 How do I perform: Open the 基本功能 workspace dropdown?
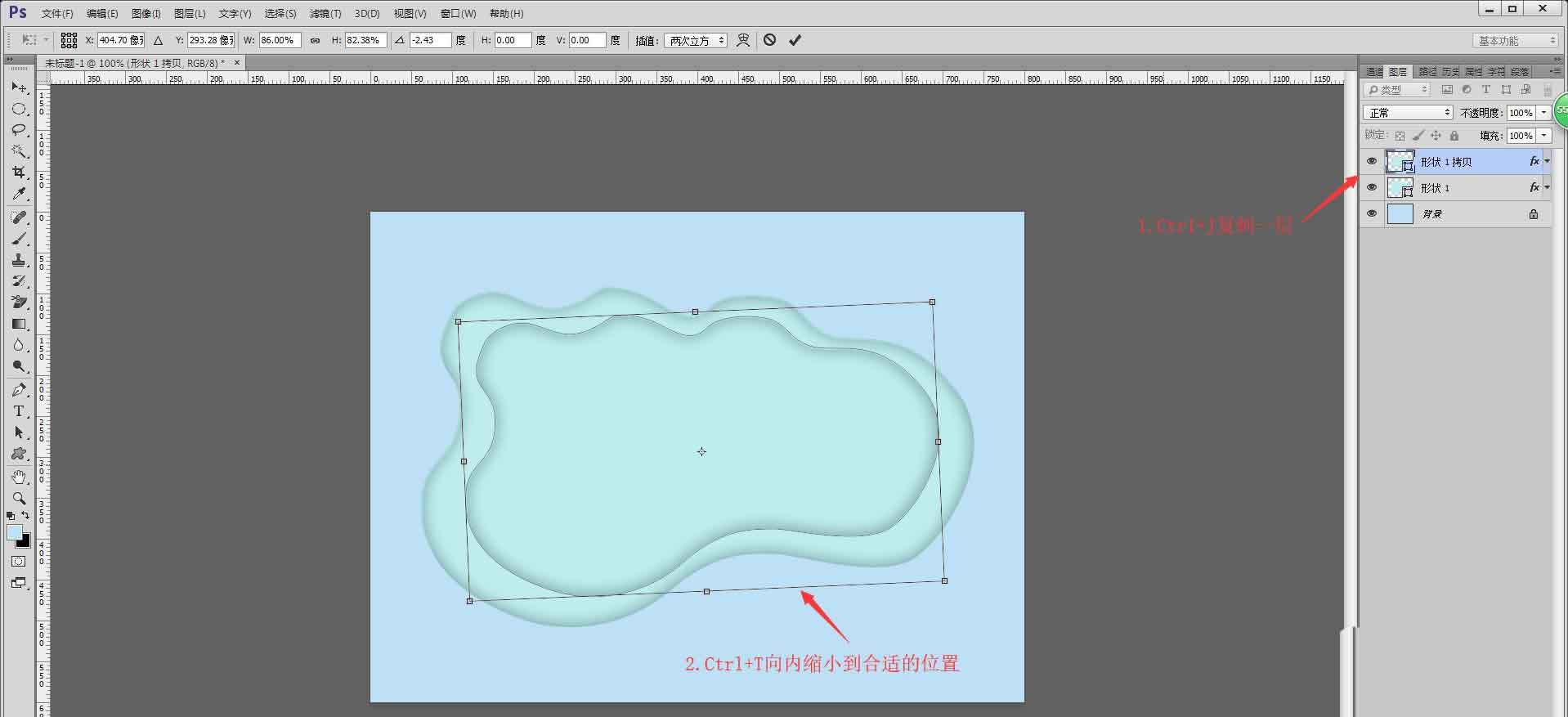click(1516, 40)
